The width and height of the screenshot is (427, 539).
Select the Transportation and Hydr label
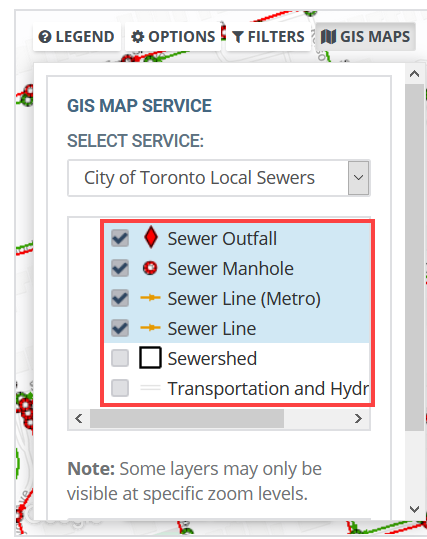(x=268, y=388)
